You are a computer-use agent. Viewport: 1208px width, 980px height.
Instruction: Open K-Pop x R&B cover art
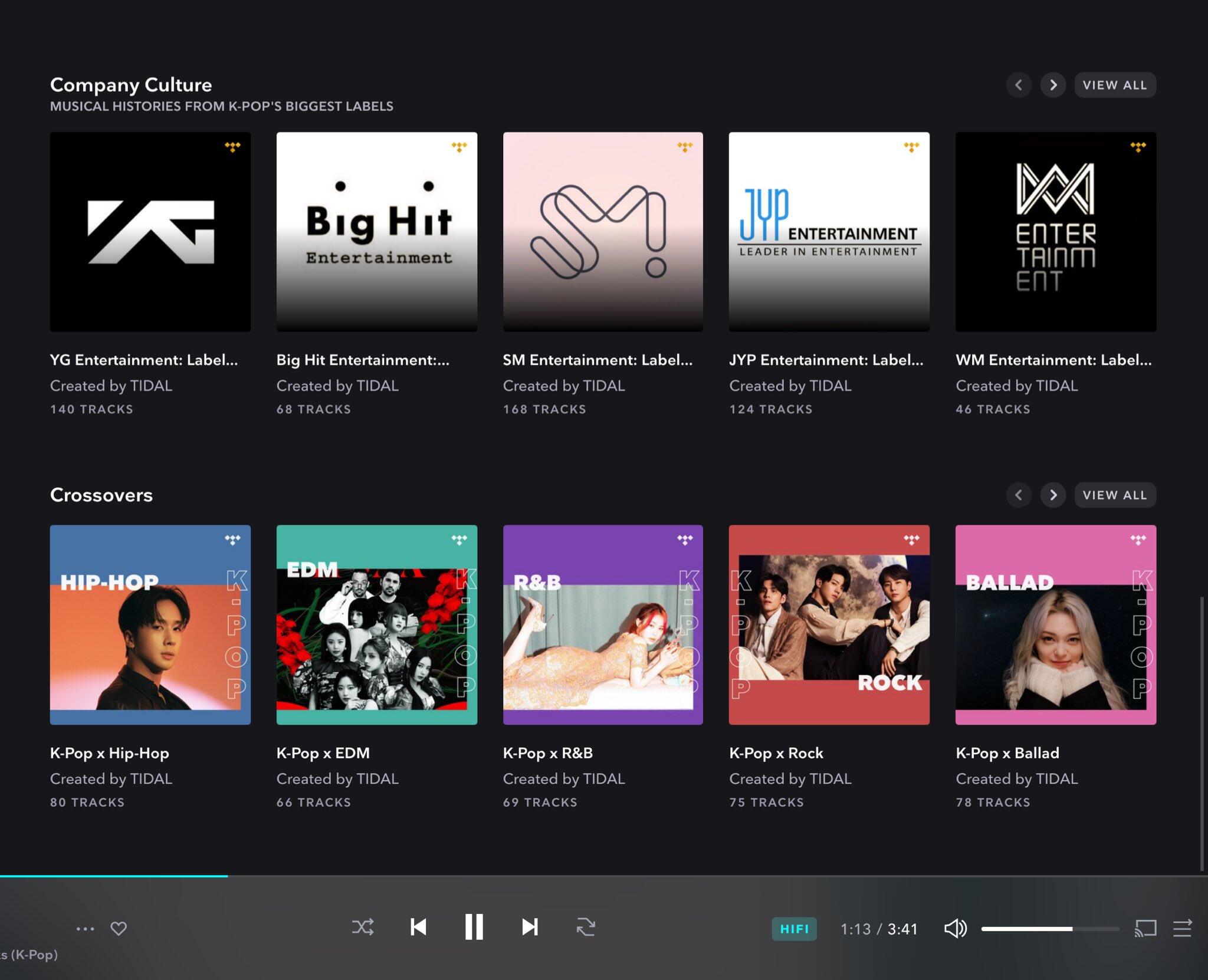click(x=603, y=625)
